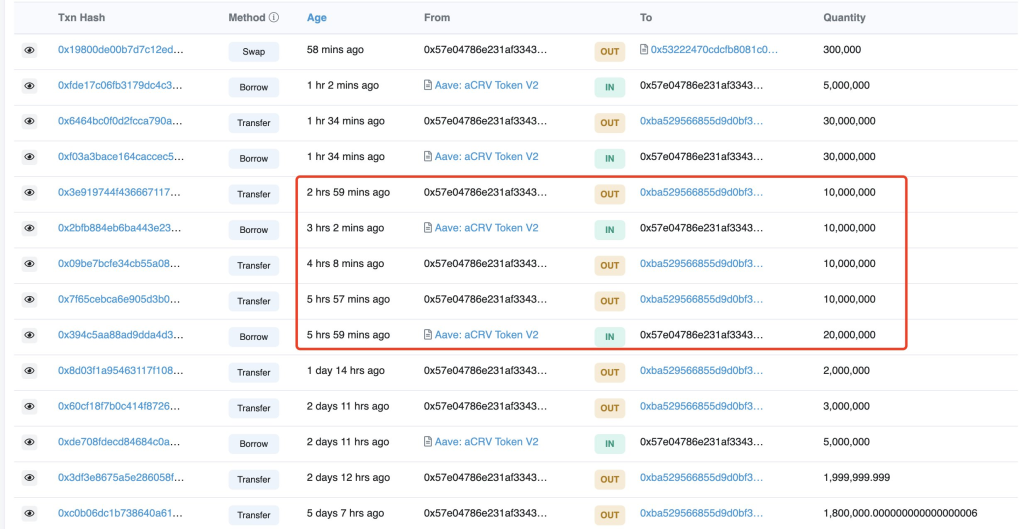Select From address in the Swap row
1024x529 pixels.
tap(485, 50)
